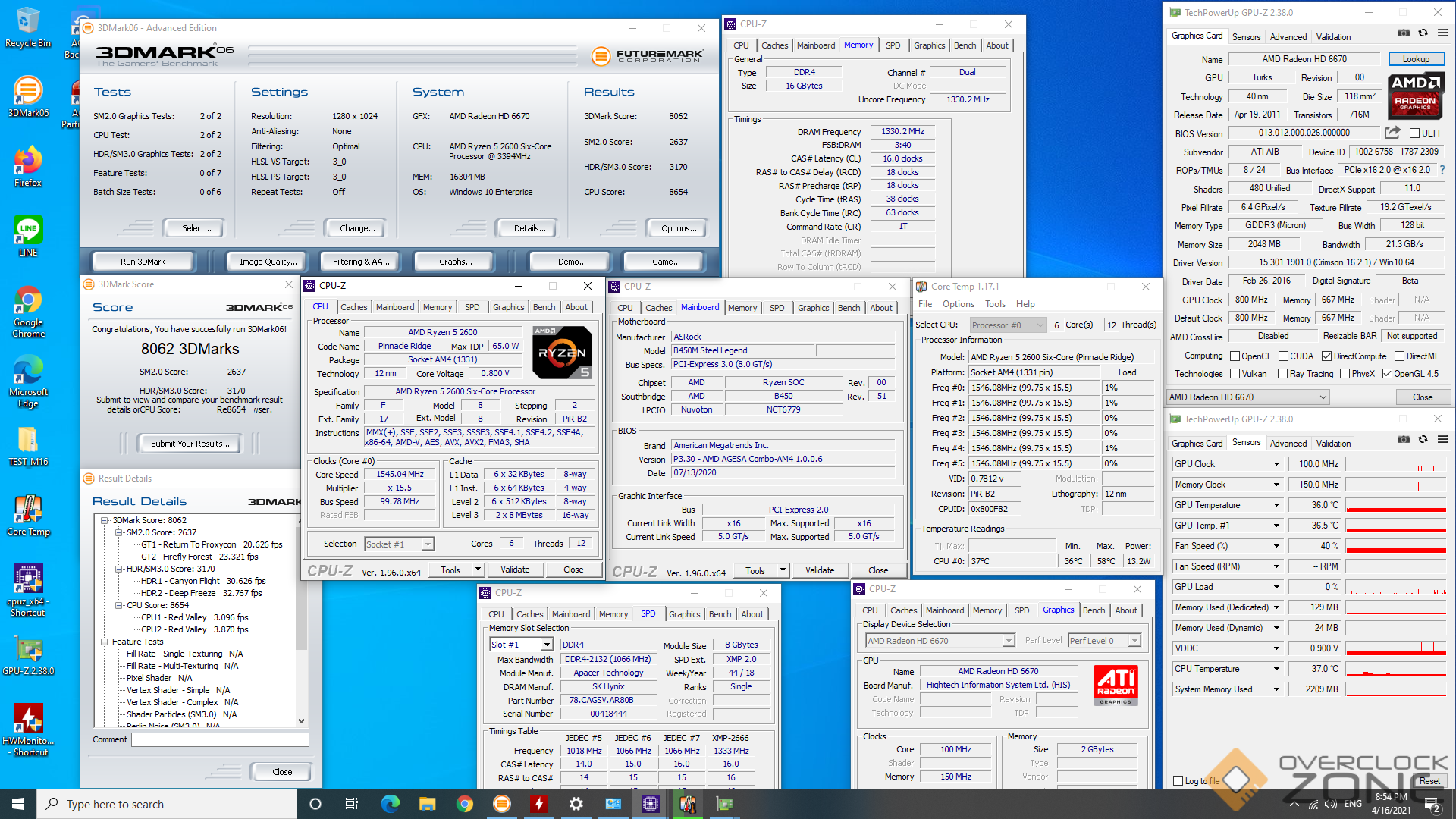1456x819 pixels.
Task: Collapse the Feature Tests tree node
Action: 105,642
